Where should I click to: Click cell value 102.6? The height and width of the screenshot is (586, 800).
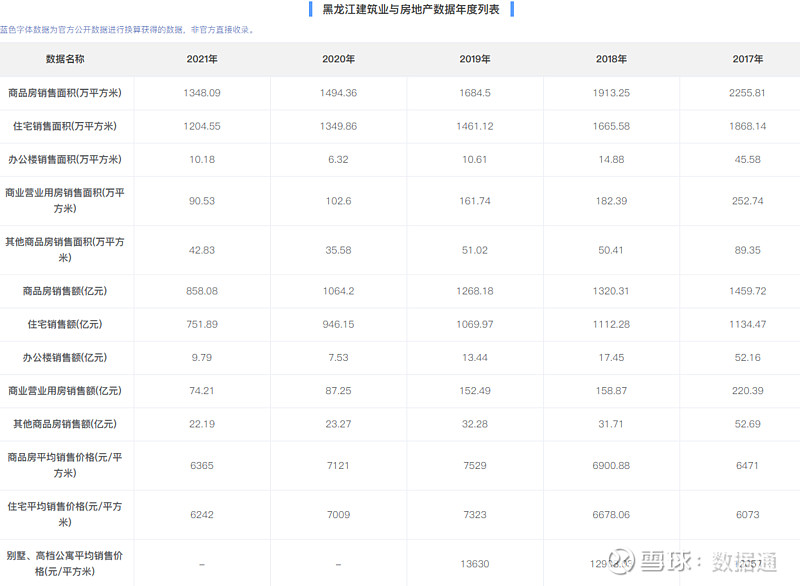[338, 200]
